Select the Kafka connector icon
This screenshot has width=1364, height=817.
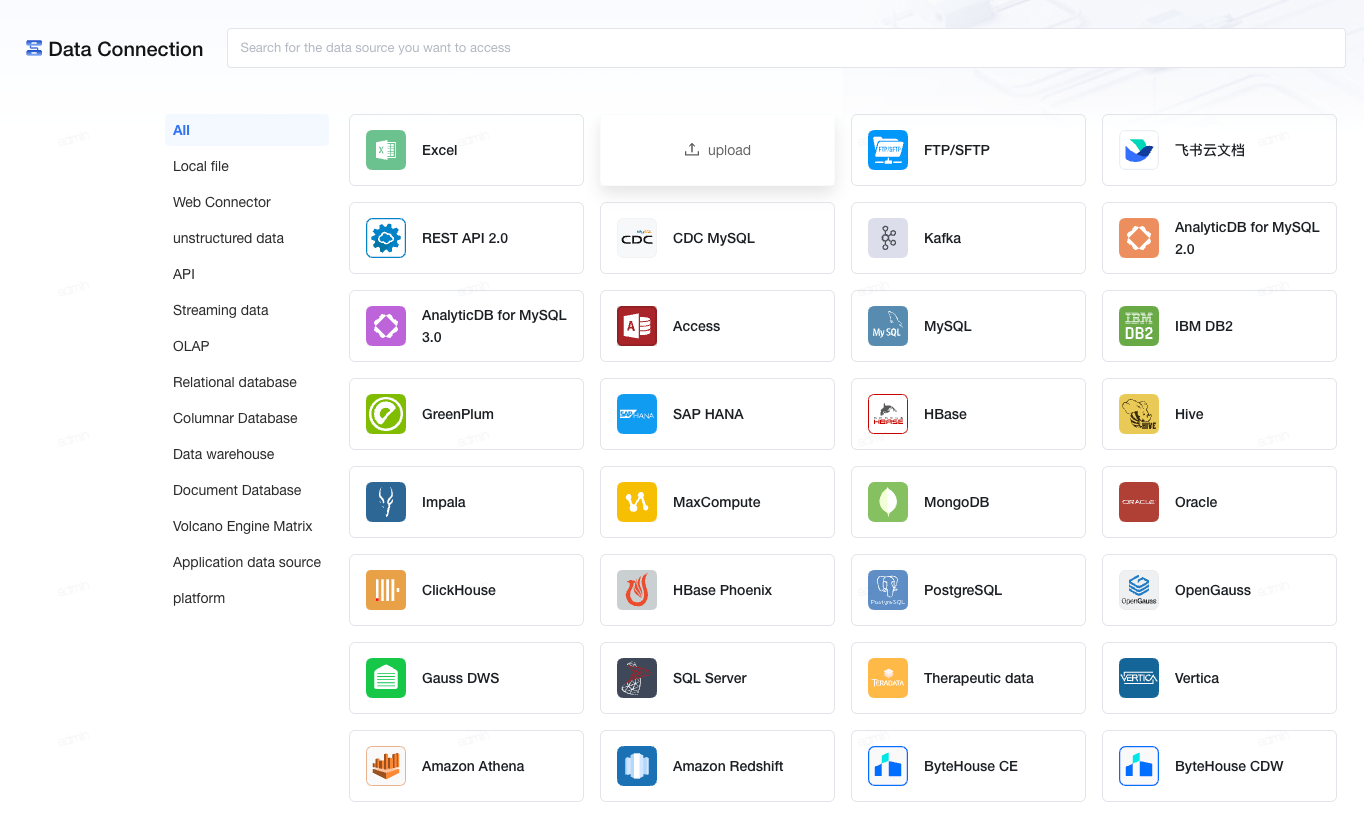[x=888, y=238]
